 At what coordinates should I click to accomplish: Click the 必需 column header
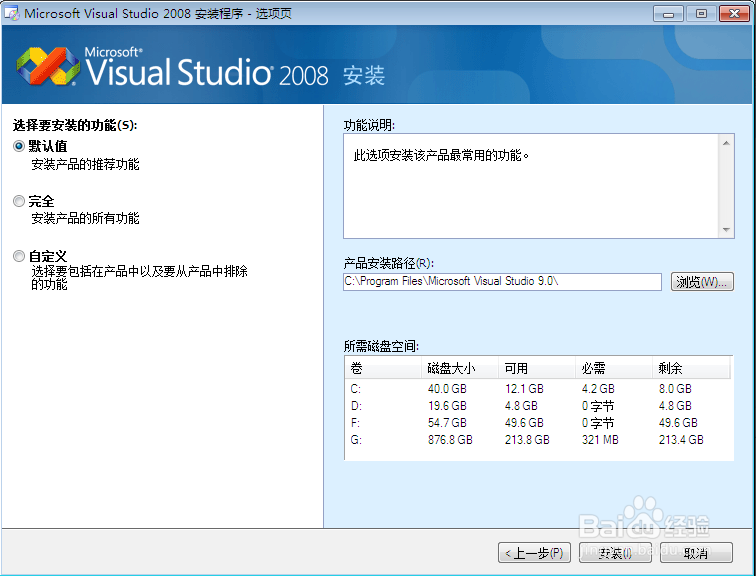(x=614, y=368)
